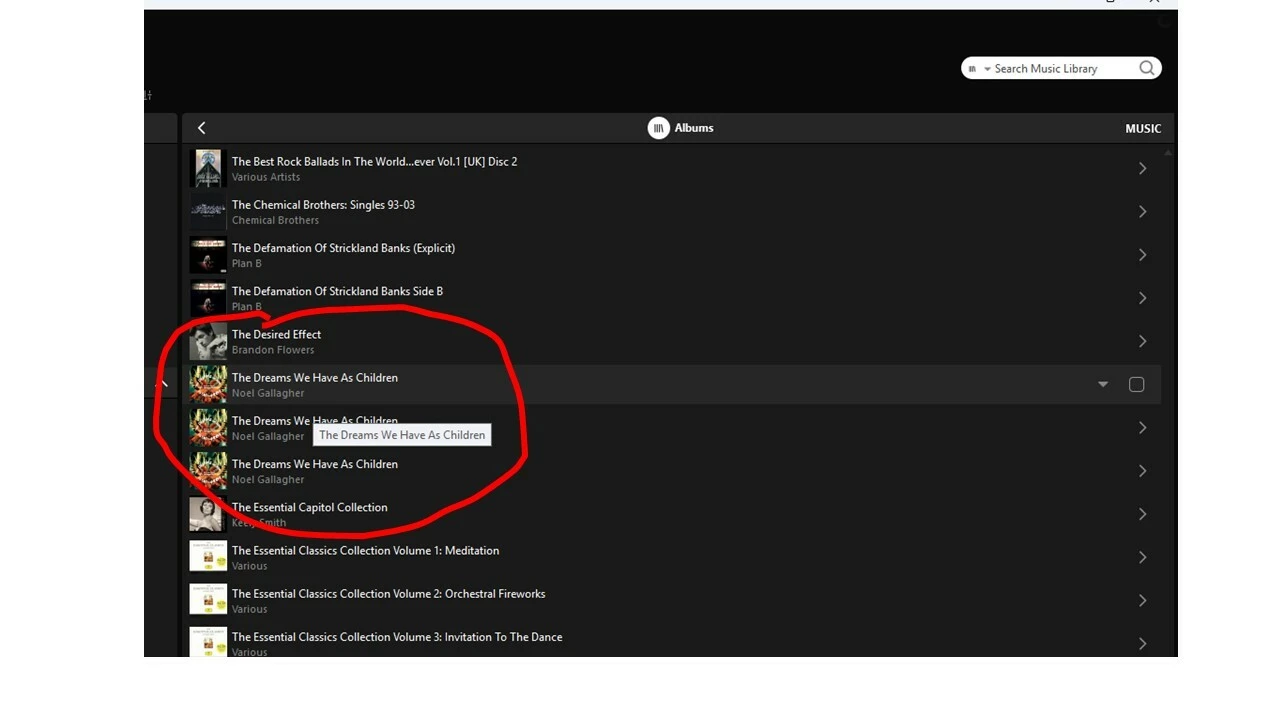Select Volume 2: Orchestral Fireworks album art

[208, 600]
